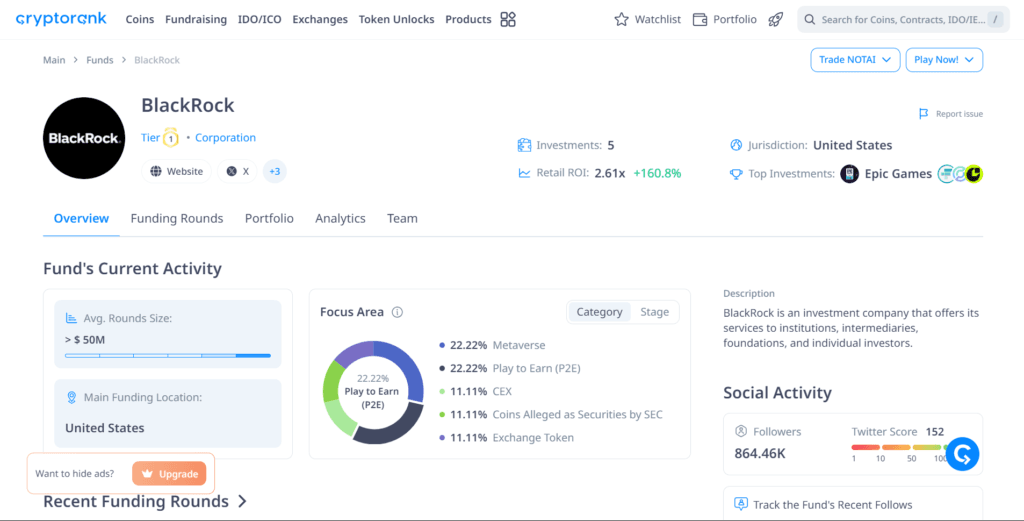Open the Products menu
Image resolution: width=1024 pixels, height=521 pixels.
468,20
